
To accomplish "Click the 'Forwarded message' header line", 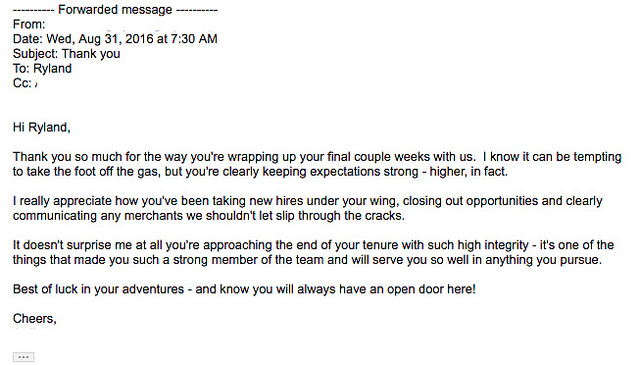I will pyautogui.click(x=115, y=9).
